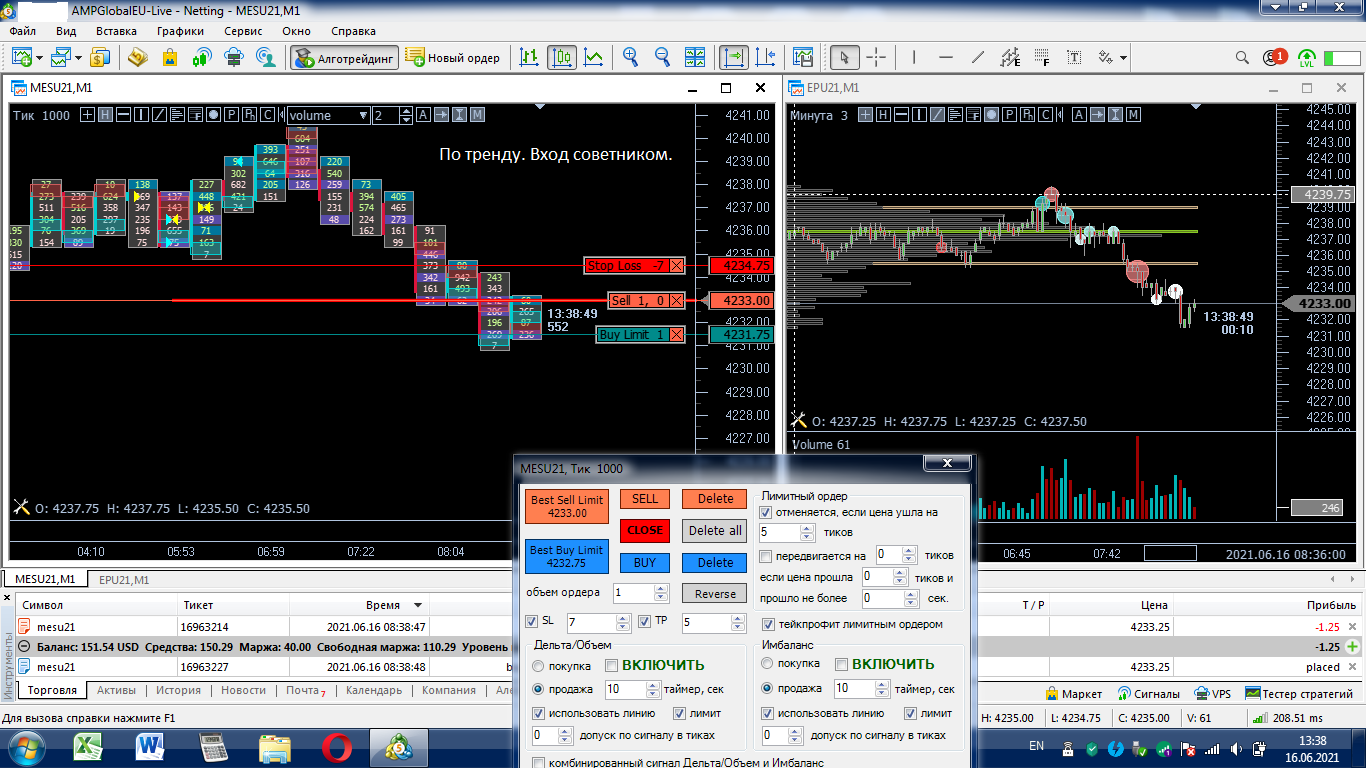Viewport: 1366px width, 768px height.
Task: Click the red CLOSE button
Action: 645,530
